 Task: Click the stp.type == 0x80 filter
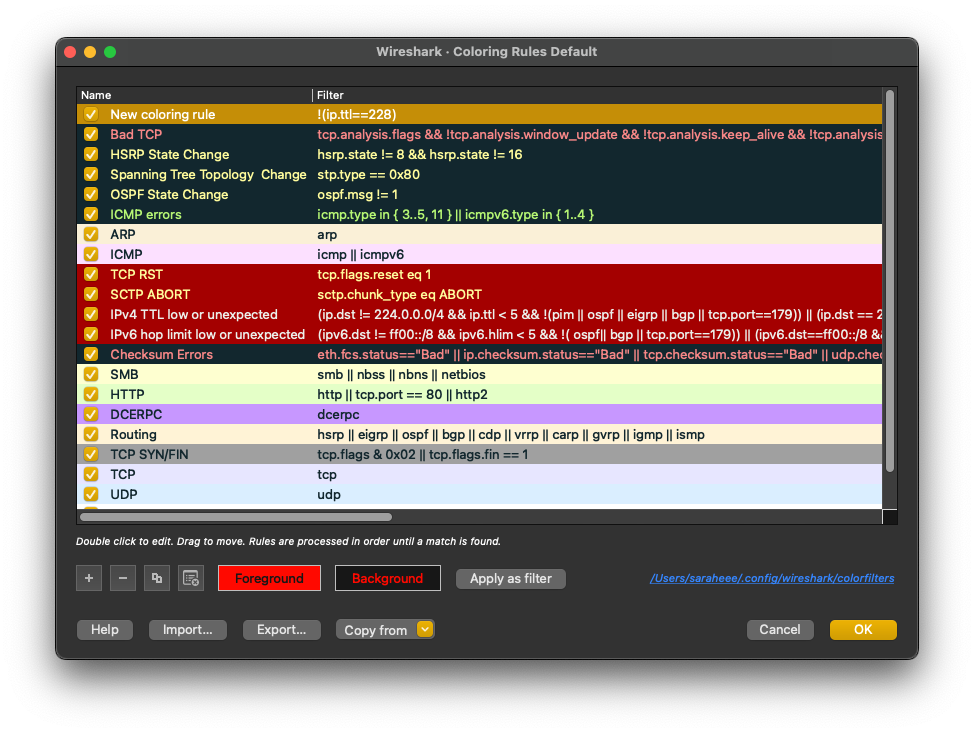point(368,175)
